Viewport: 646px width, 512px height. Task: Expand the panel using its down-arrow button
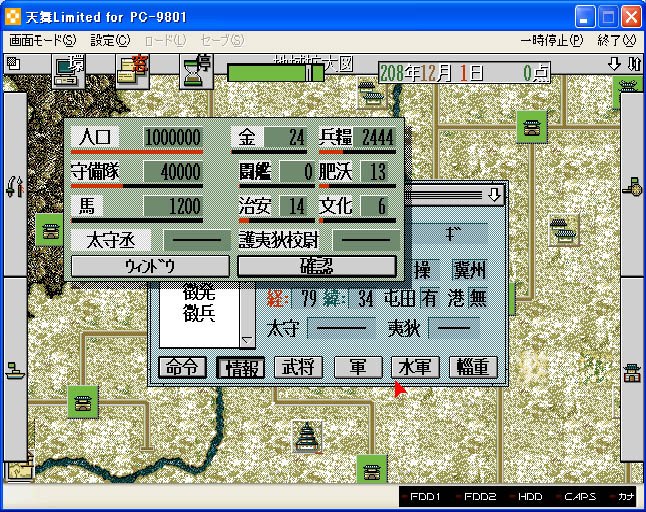coord(494,193)
